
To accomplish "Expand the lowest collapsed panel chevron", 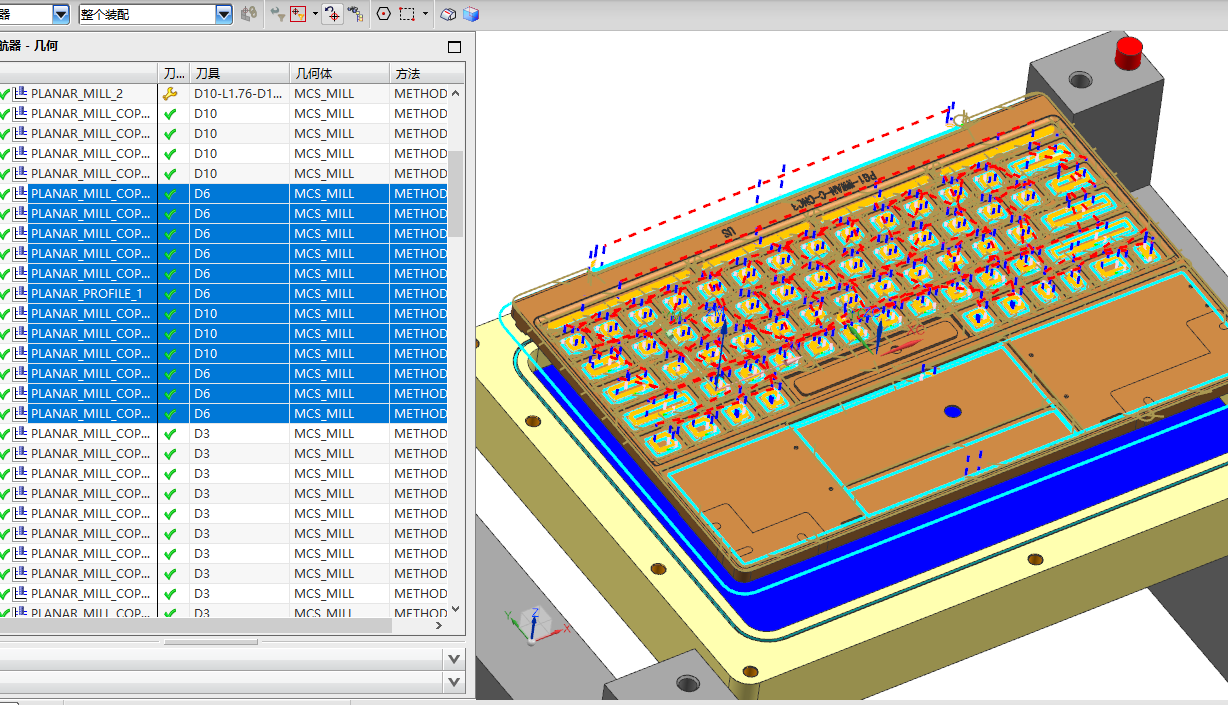I will [454, 682].
